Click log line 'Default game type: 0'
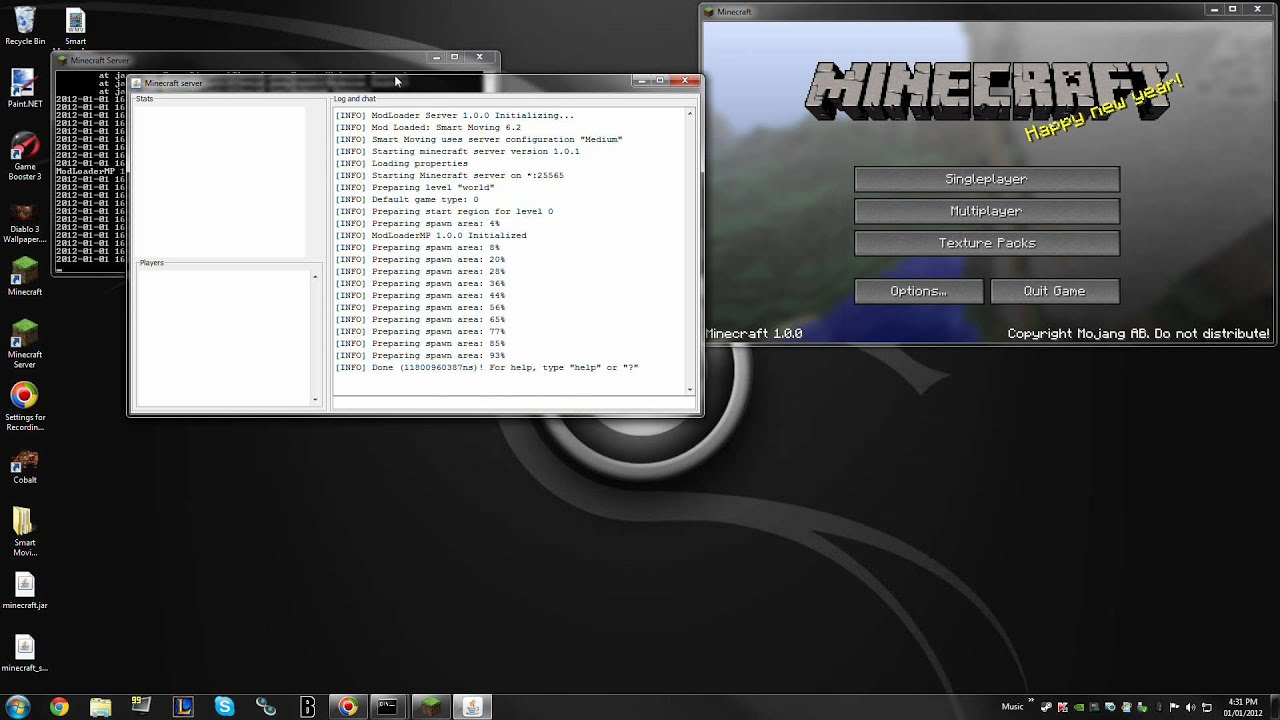 [407, 199]
